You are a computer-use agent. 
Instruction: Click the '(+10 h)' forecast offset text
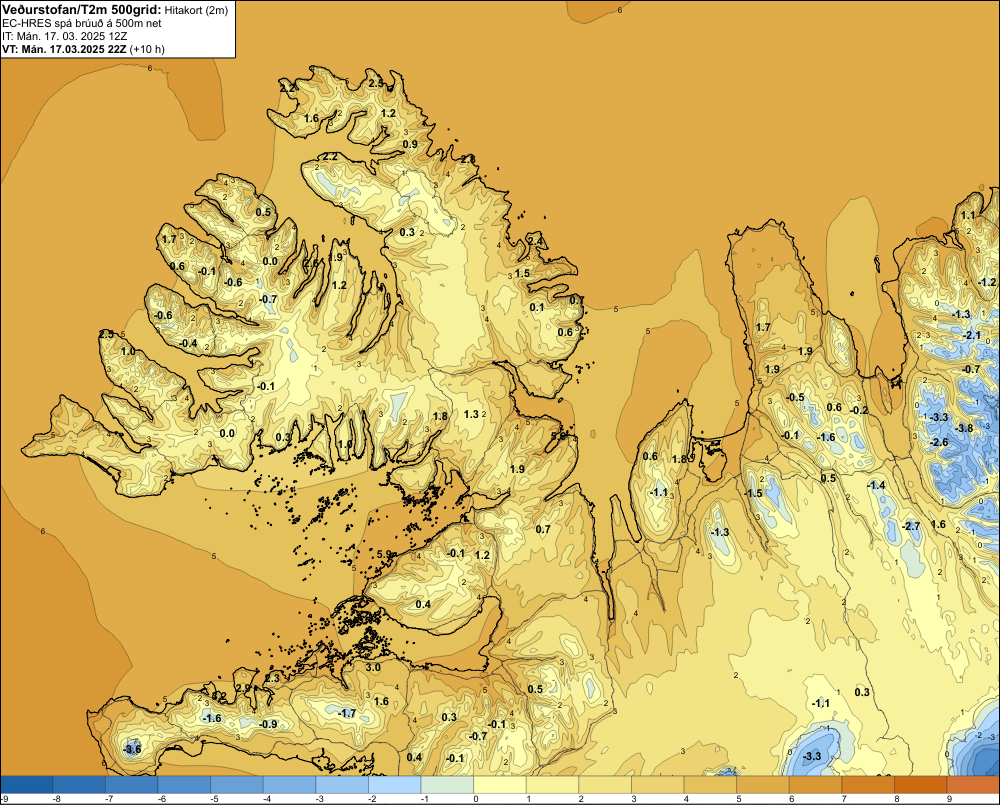tap(147, 49)
